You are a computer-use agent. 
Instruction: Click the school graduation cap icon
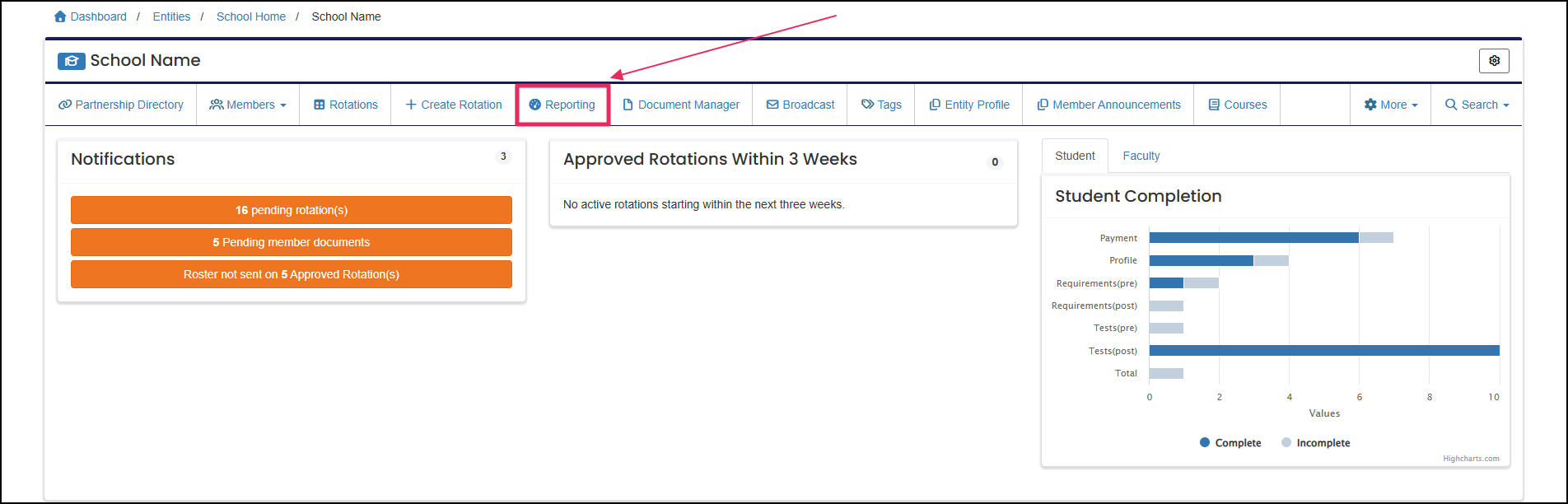tap(71, 61)
